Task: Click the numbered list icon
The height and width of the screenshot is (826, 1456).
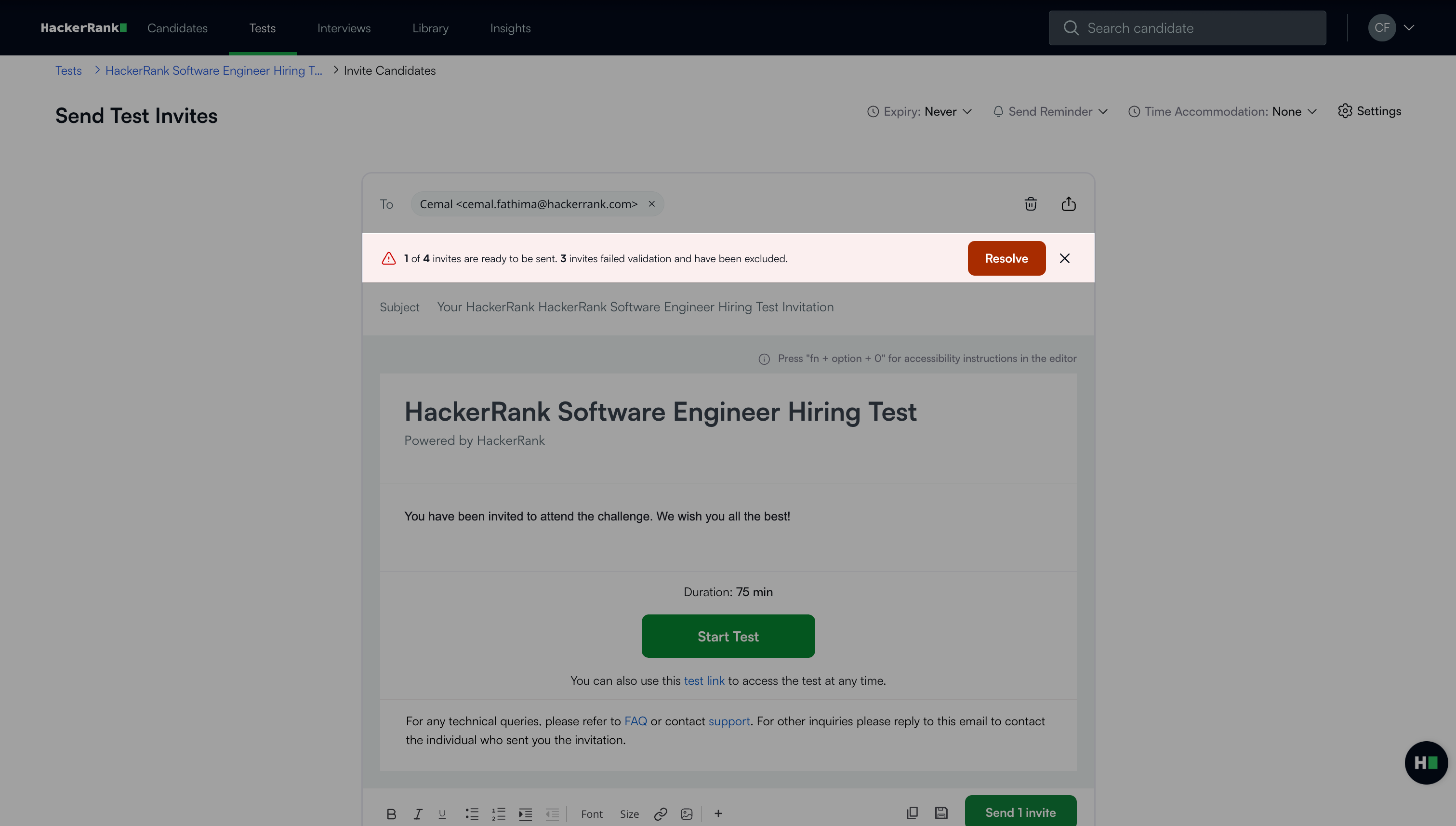Action: (x=499, y=813)
